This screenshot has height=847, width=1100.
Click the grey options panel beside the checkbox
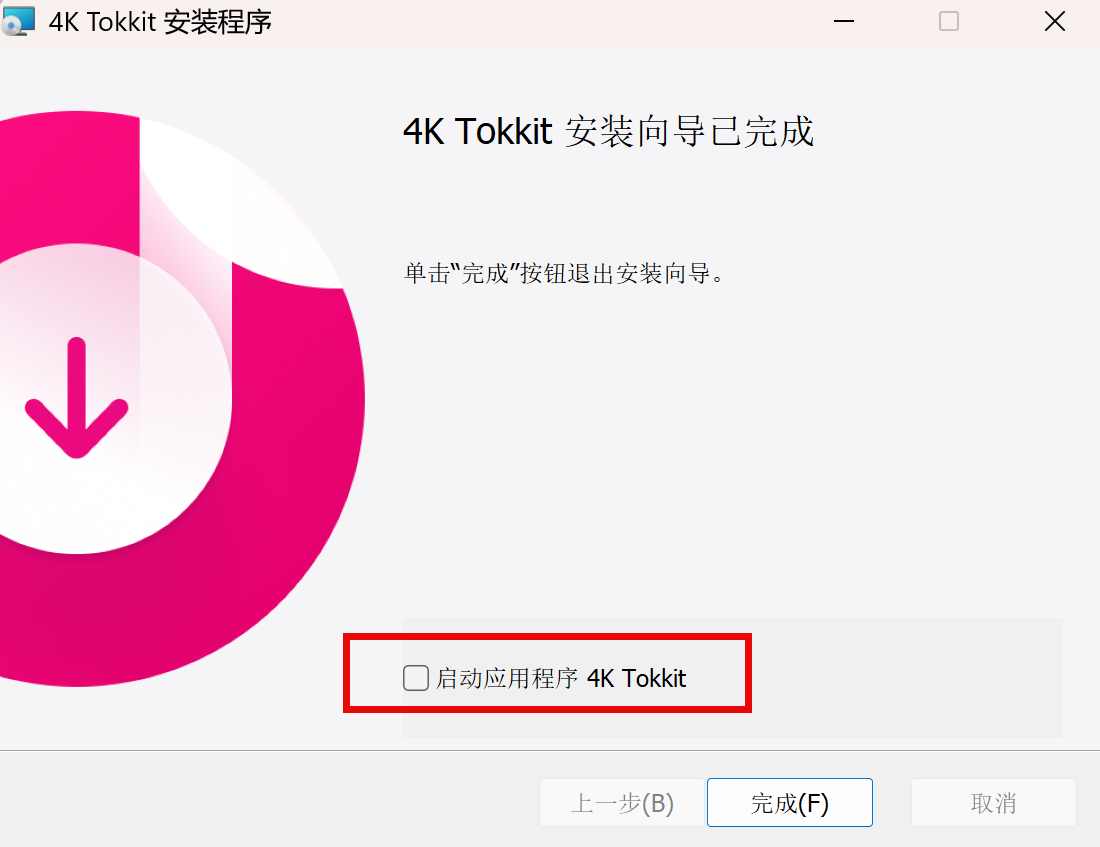(905, 678)
